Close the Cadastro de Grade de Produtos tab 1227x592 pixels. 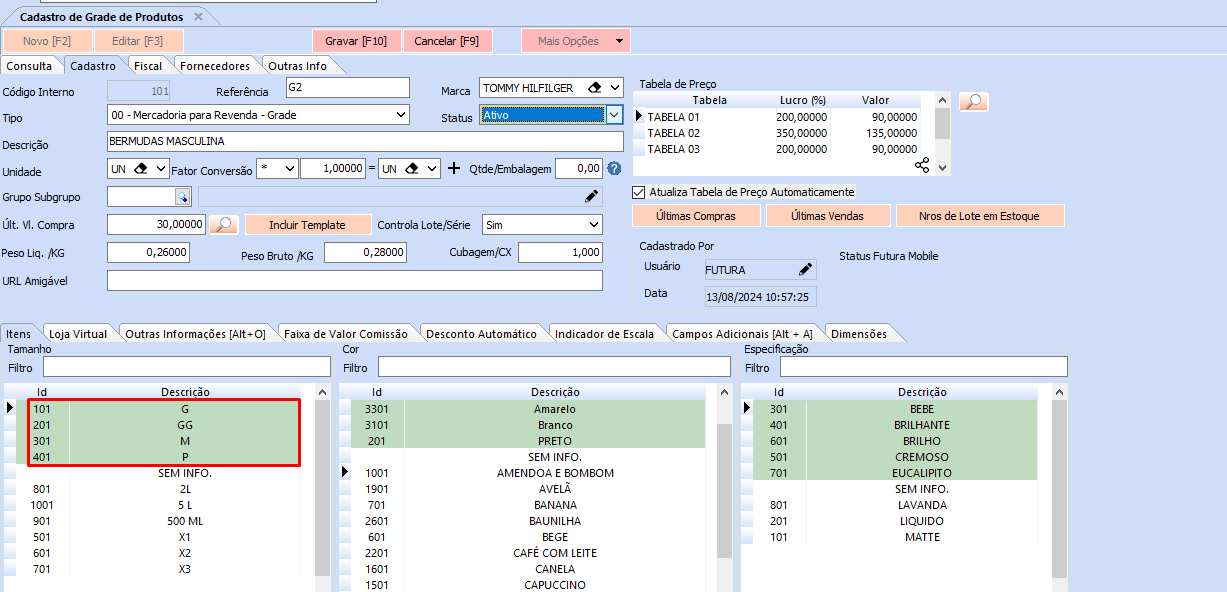point(198,17)
